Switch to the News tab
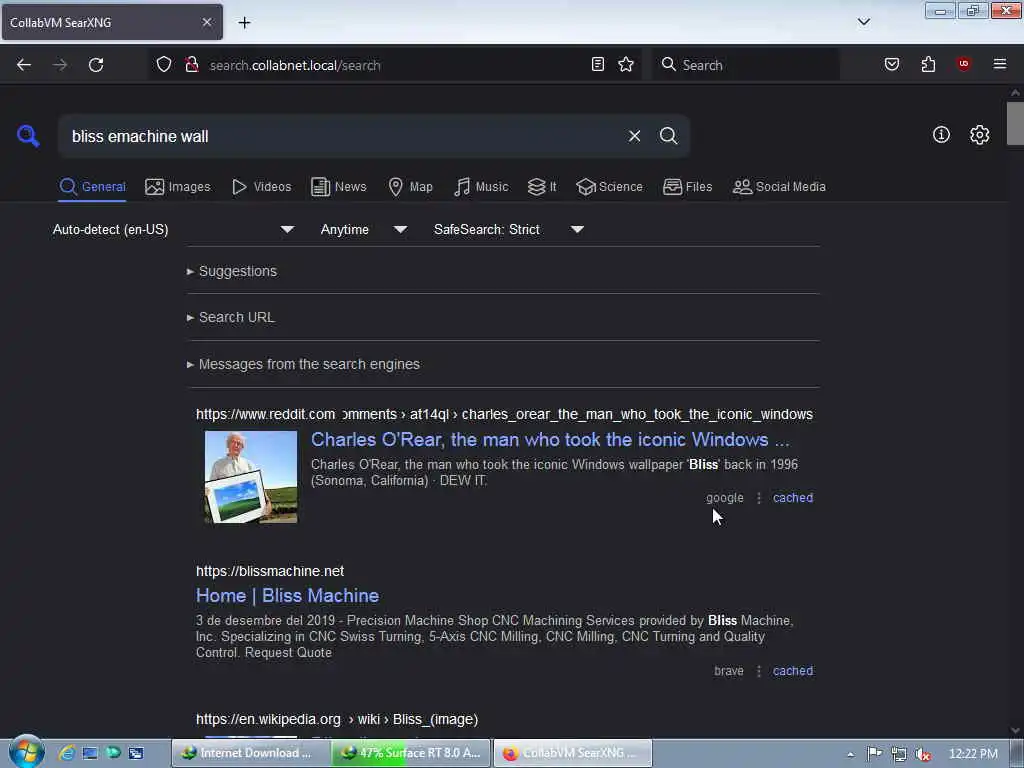 (339, 187)
